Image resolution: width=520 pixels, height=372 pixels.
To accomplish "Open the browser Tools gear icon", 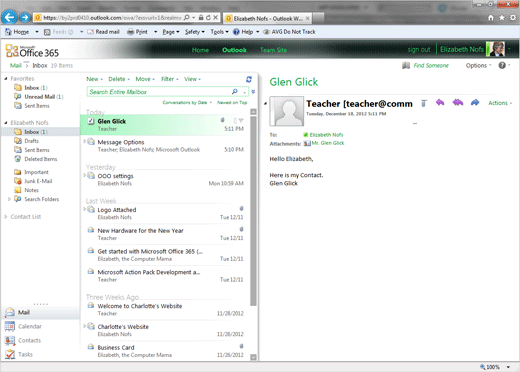I will point(513,18).
